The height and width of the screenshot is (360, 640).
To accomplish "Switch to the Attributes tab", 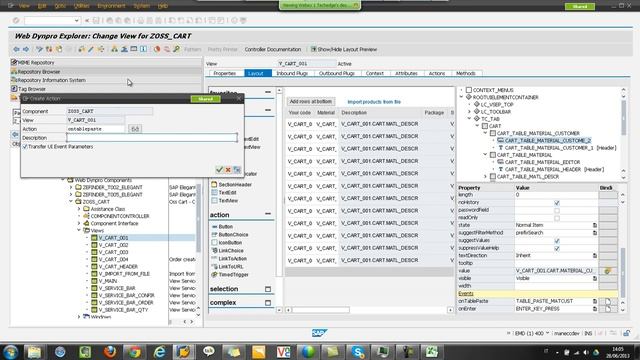I will click(406, 73).
